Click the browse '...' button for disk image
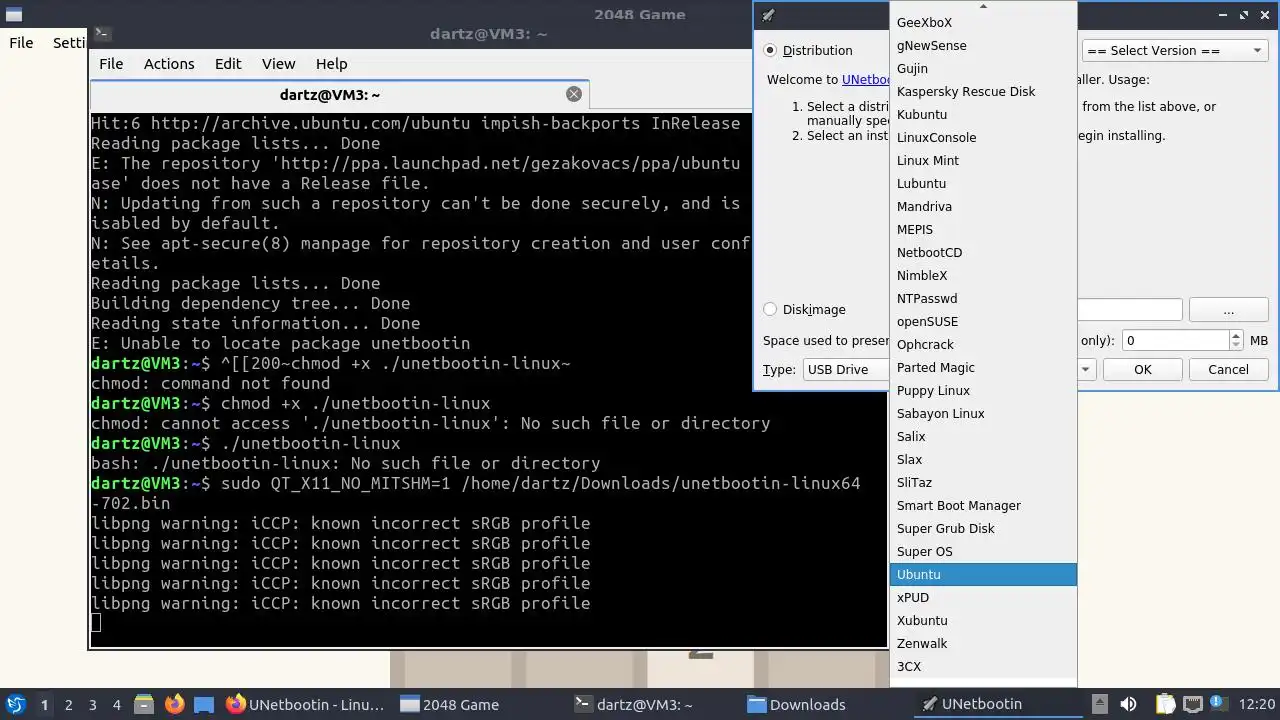This screenshot has height=720, width=1280. [1228, 310]
